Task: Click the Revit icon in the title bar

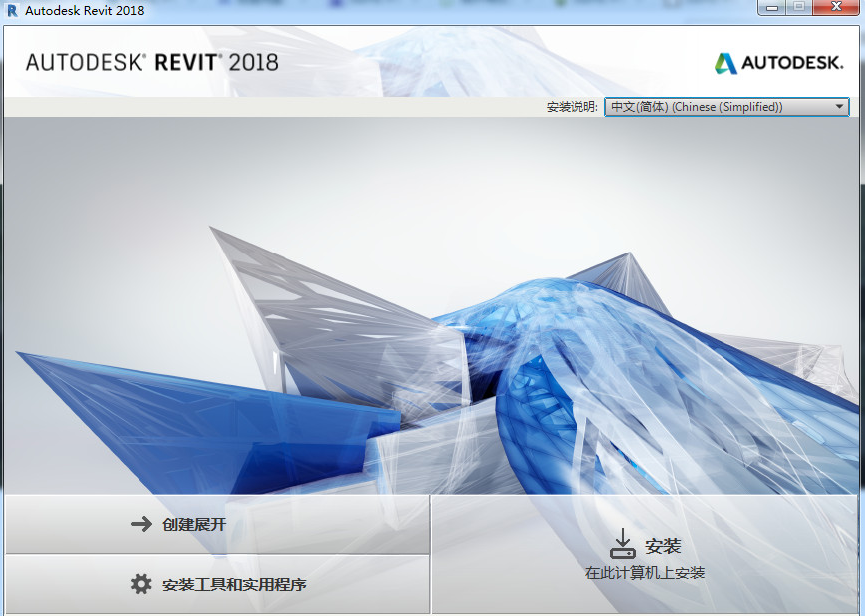Action: pos(12,10)
